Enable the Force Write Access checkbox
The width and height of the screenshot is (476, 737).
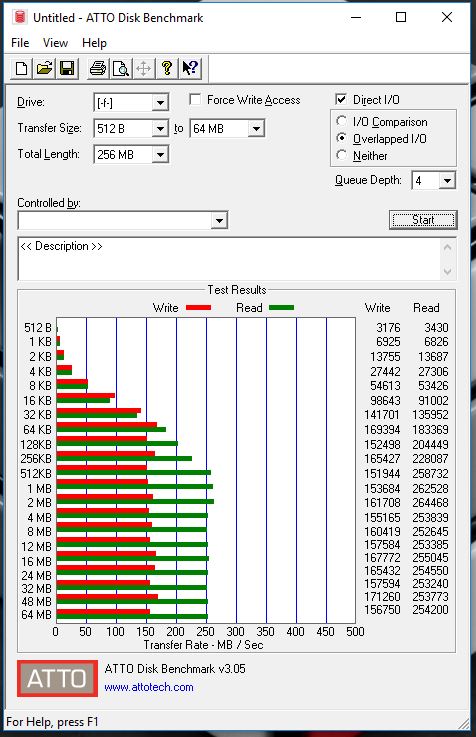tap(195, 100)
